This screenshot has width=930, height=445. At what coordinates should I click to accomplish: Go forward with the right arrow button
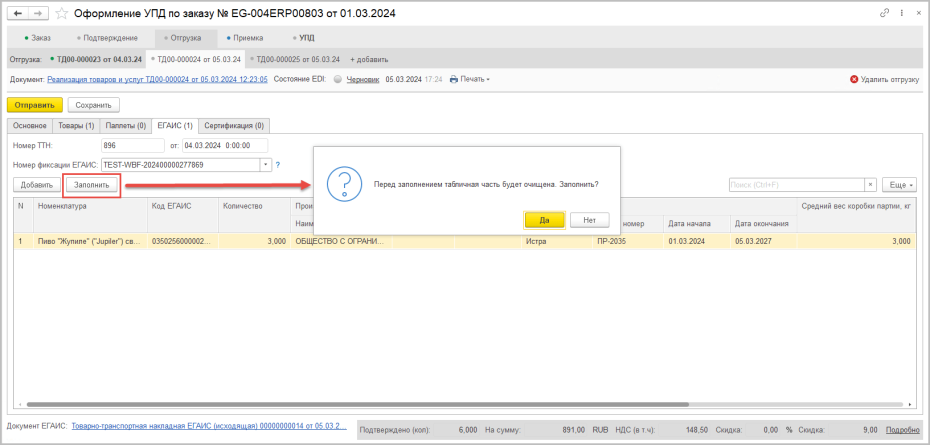[x=37, y=13]
